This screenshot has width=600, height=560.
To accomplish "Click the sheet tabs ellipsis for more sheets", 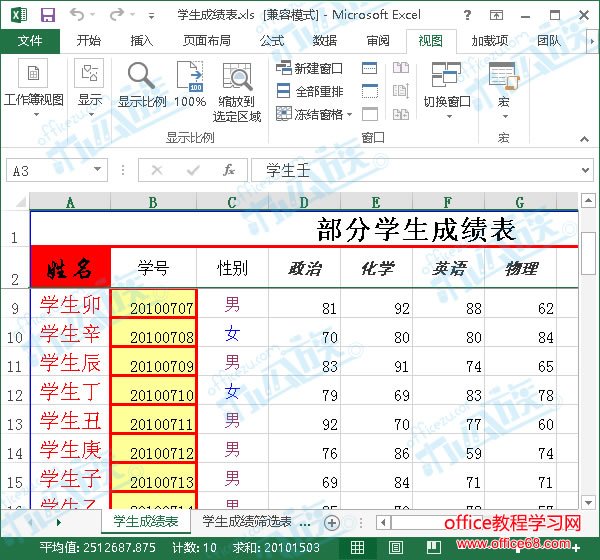I will pos(305,524).
